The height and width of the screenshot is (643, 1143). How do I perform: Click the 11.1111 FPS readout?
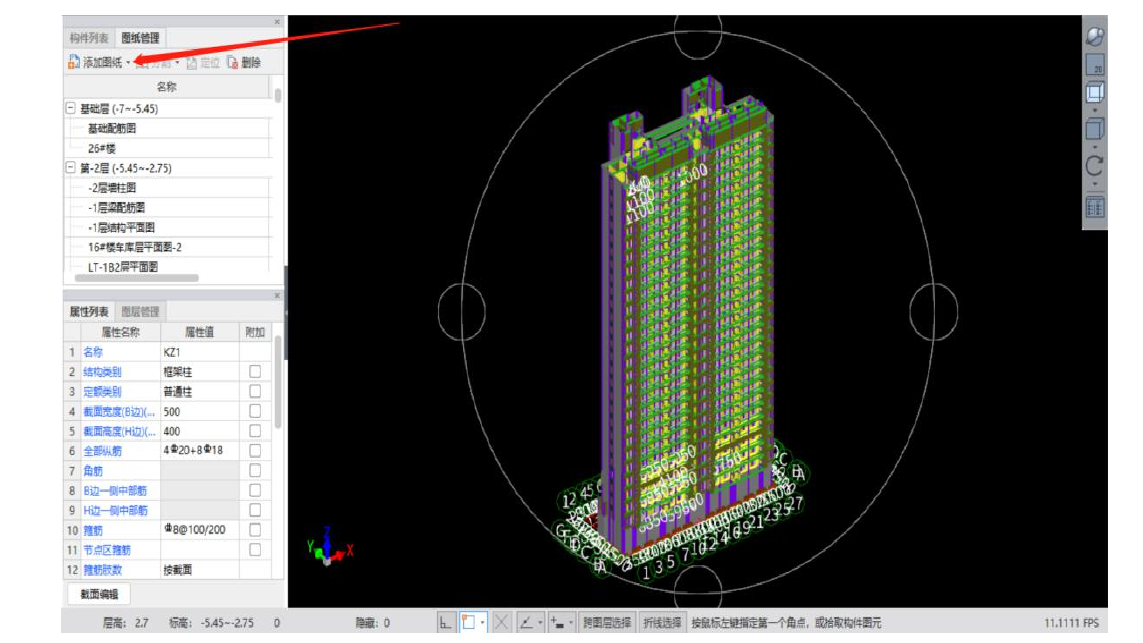click(x=1071, y=623)
